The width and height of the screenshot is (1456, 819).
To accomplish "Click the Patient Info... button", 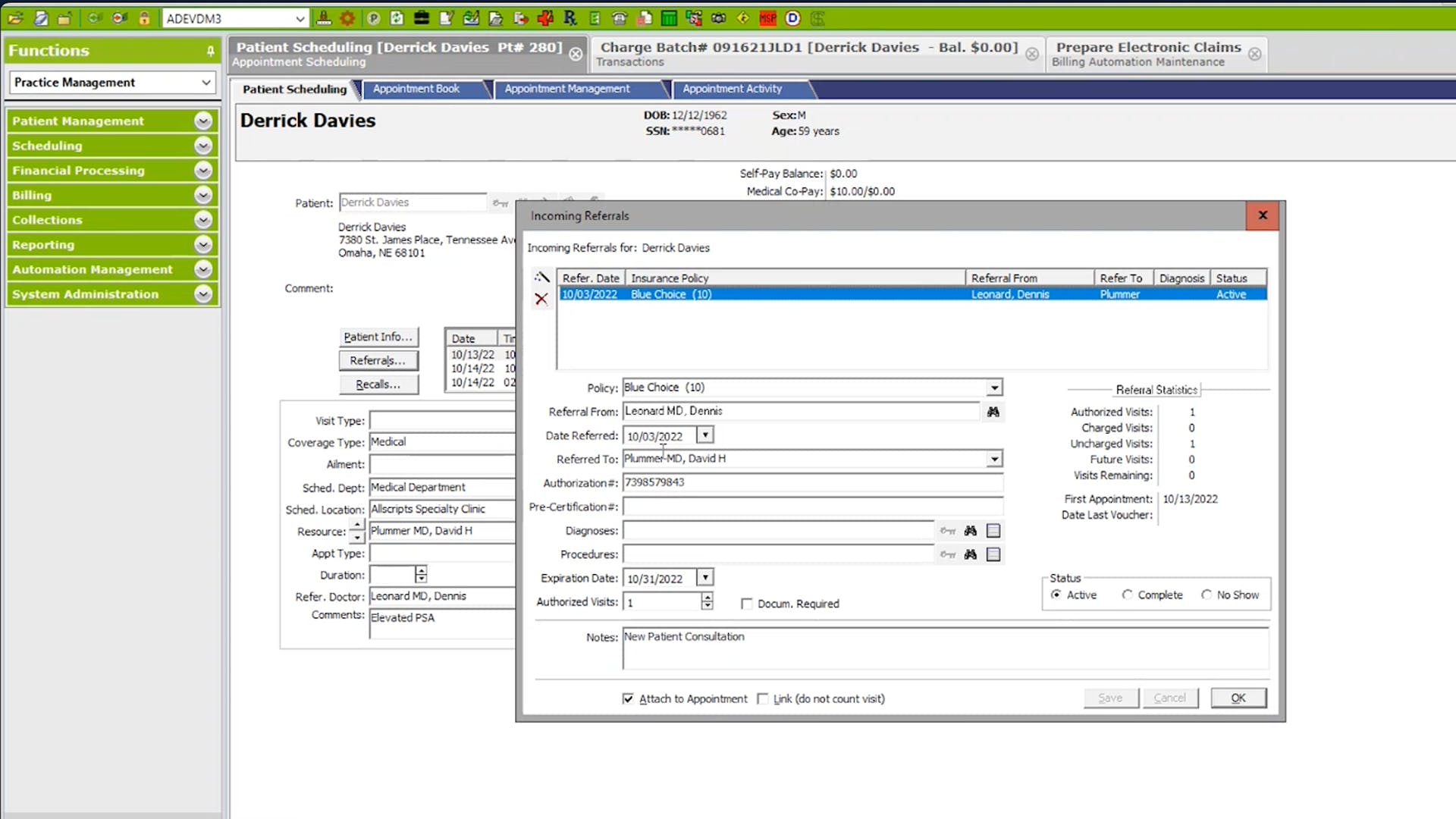I will (378, 337).
